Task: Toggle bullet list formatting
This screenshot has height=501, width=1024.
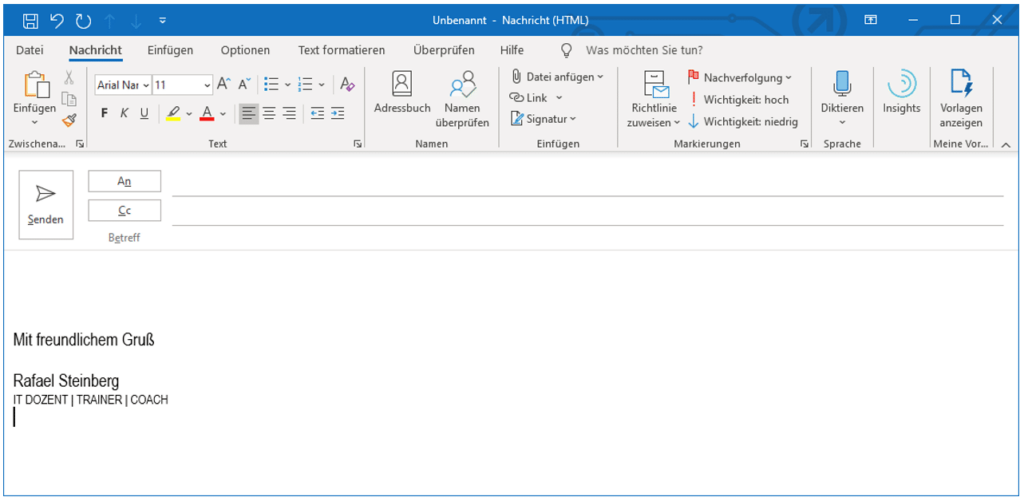Action: 271,84
